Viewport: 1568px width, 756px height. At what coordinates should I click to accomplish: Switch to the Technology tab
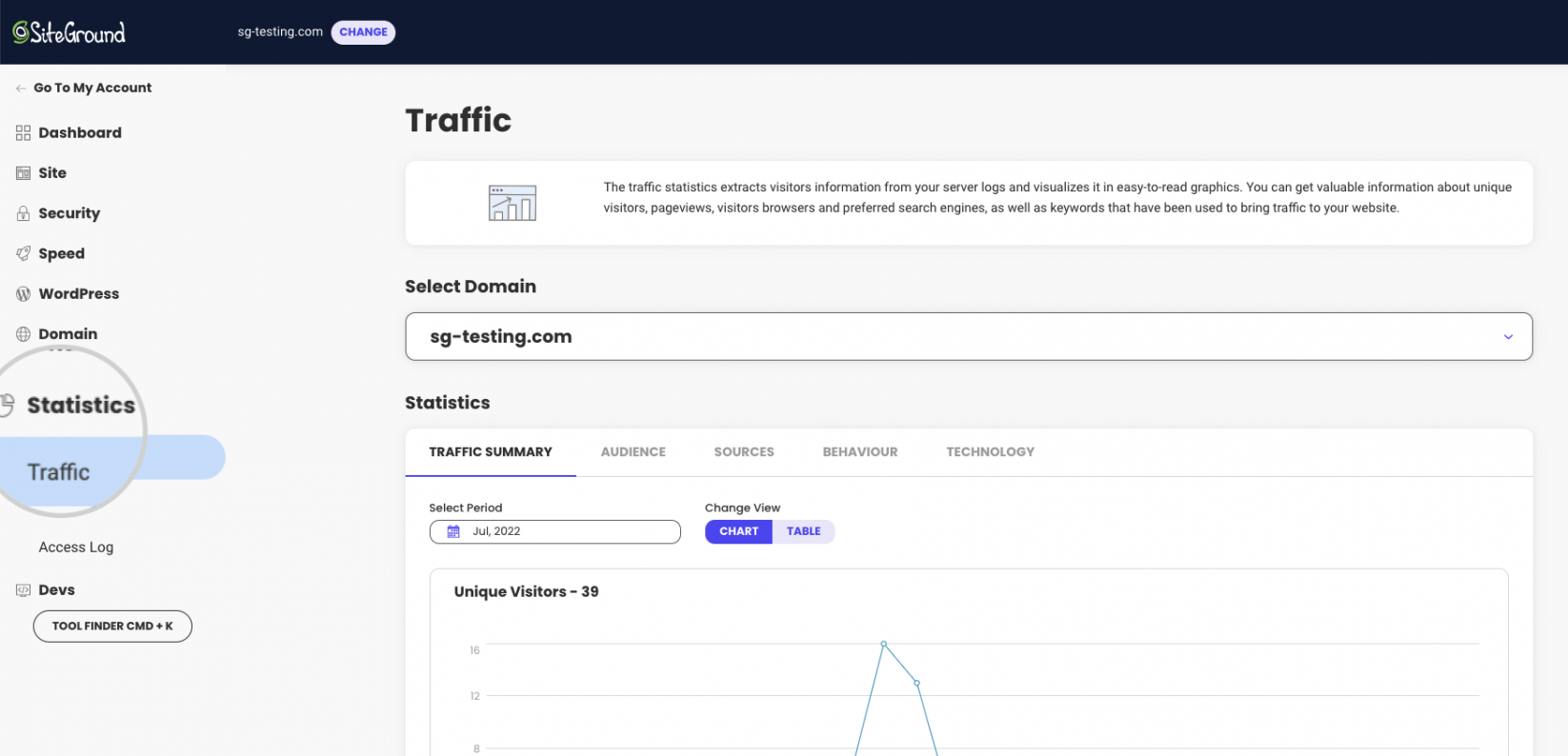[x=990, y=452]
